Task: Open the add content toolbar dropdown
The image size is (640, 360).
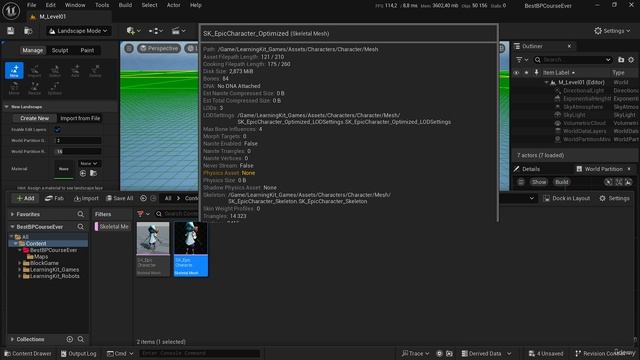Action: 133,31
